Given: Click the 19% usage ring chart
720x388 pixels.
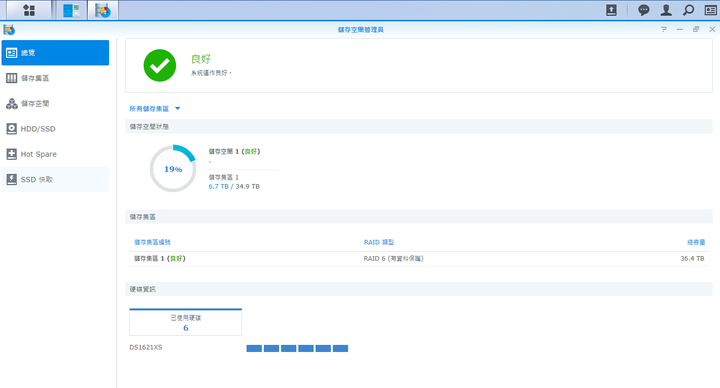Looking at the screenshot, I should [173, 169].
